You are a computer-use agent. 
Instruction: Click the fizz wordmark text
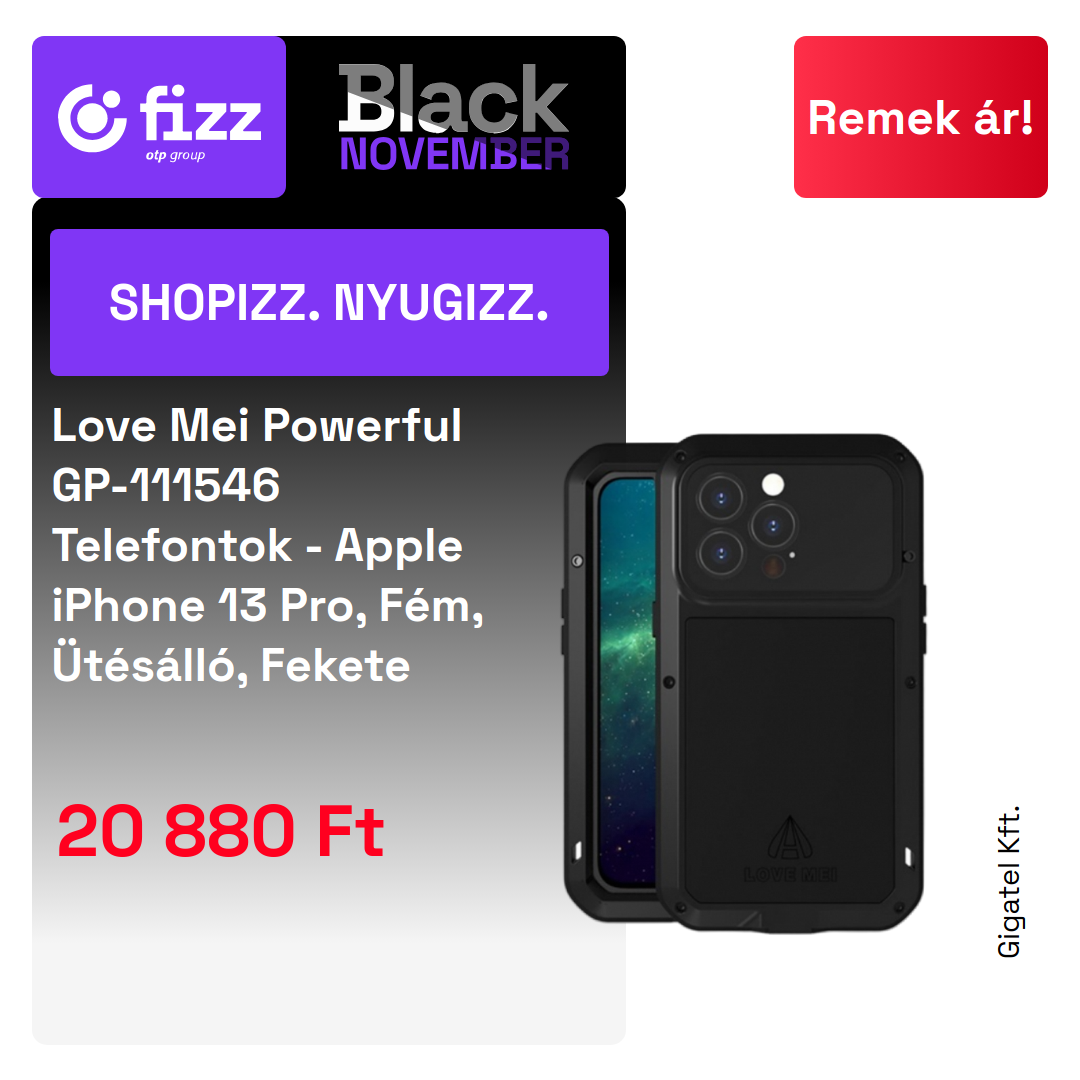tap(200, 113)
